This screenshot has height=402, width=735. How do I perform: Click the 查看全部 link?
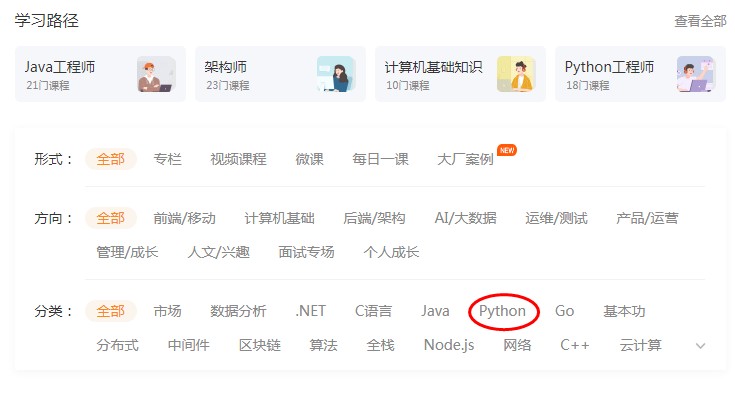[700, 21]
